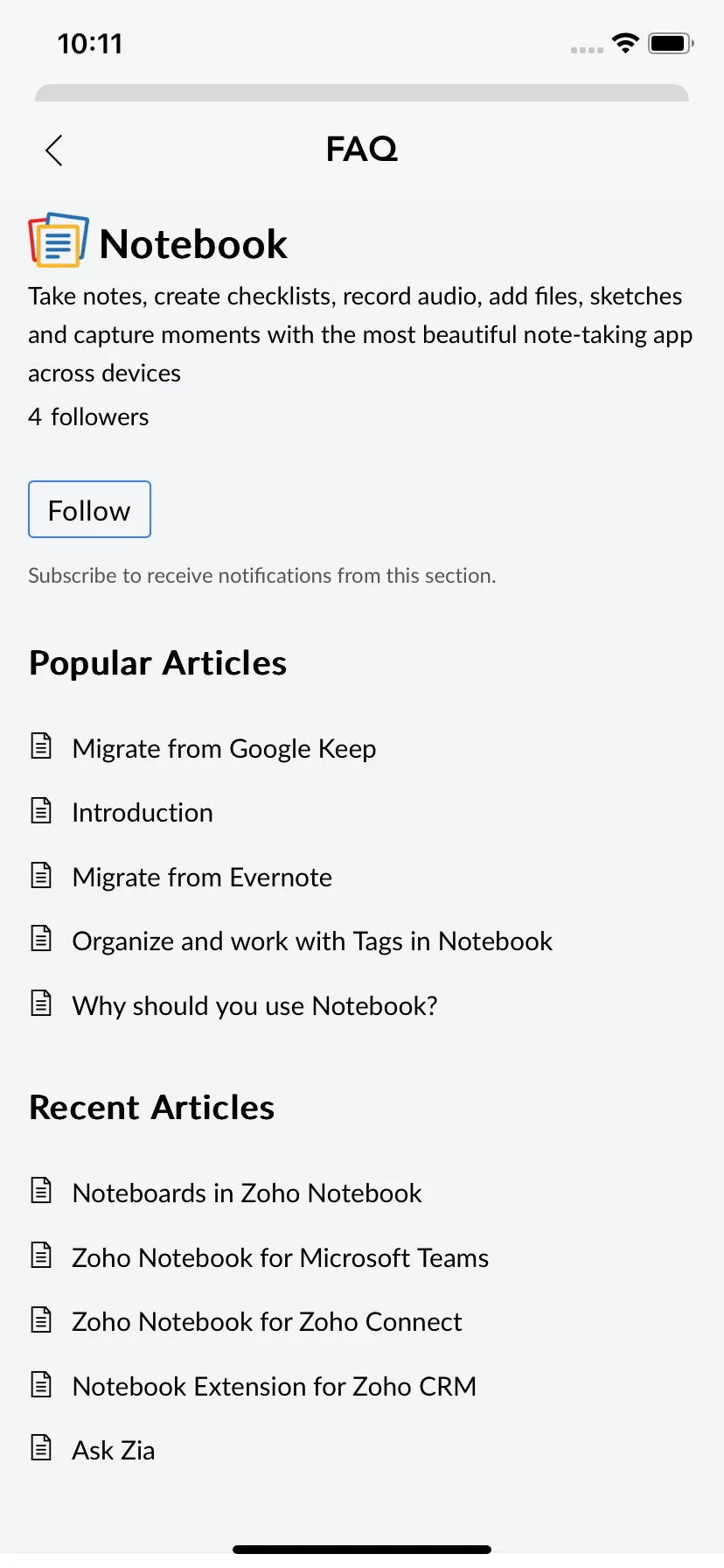Tap the Wi-Fi status icon
Image resolution: width=724 pixels, height=1568 pixels.
[x=625, y=43]
